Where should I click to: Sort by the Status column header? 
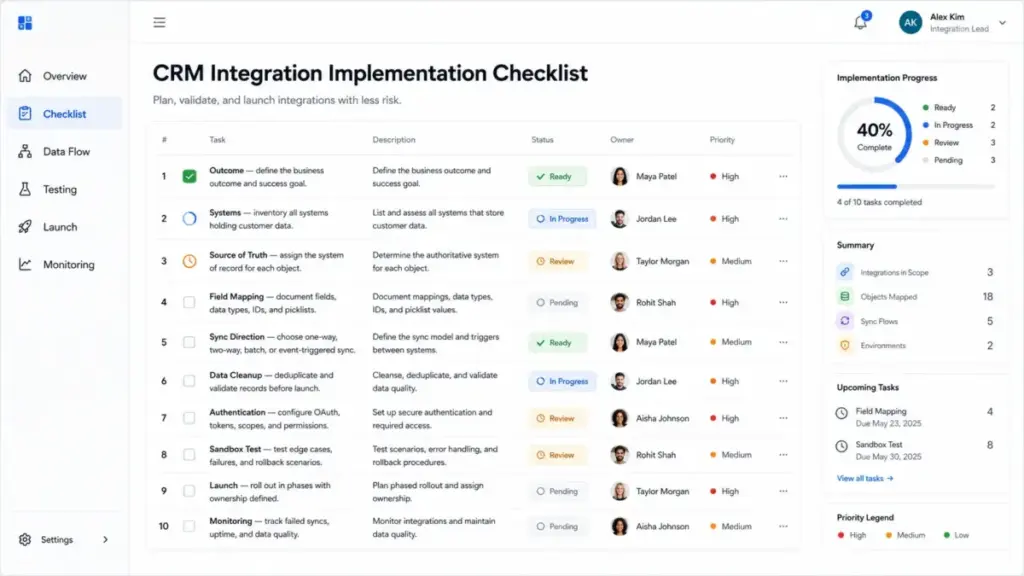click(542, 140)
